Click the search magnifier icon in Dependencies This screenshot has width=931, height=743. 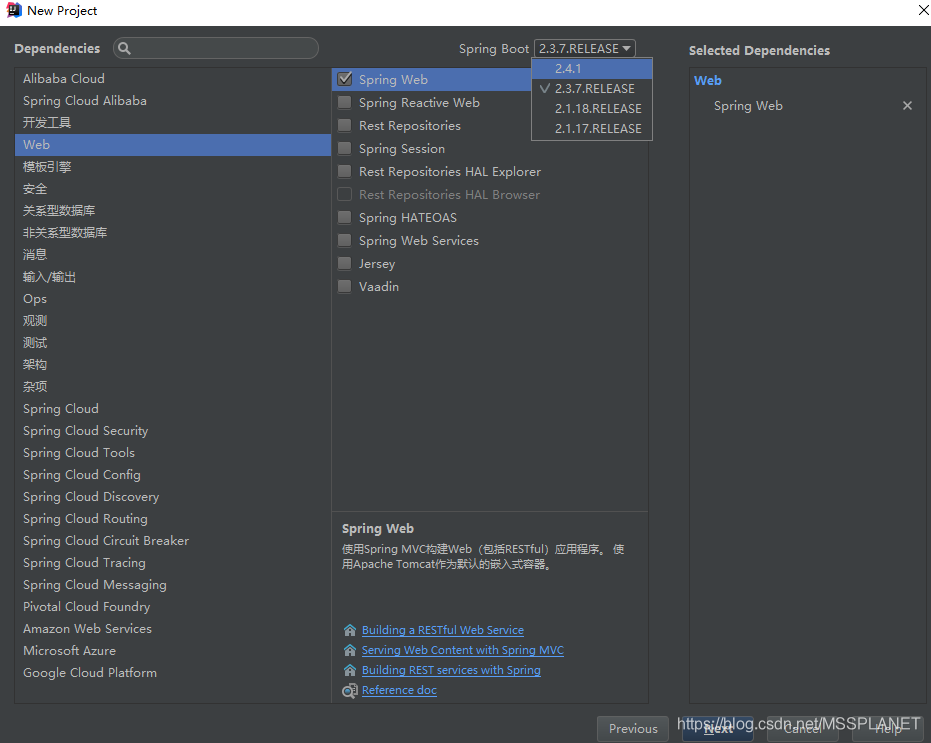point(124,48)
